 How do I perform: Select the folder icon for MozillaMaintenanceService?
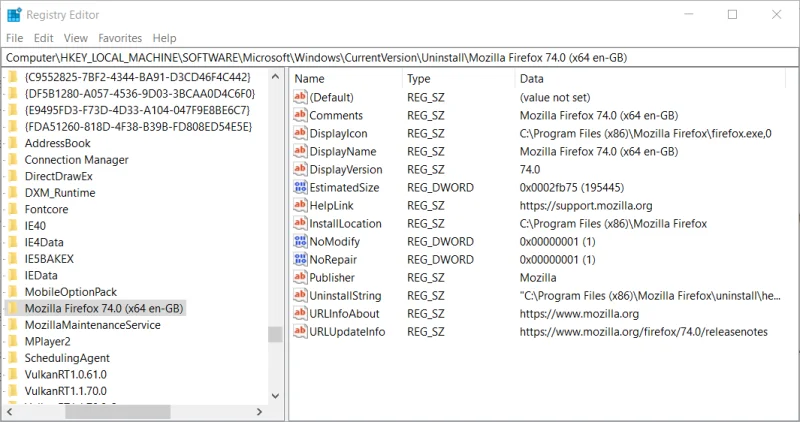13,325
